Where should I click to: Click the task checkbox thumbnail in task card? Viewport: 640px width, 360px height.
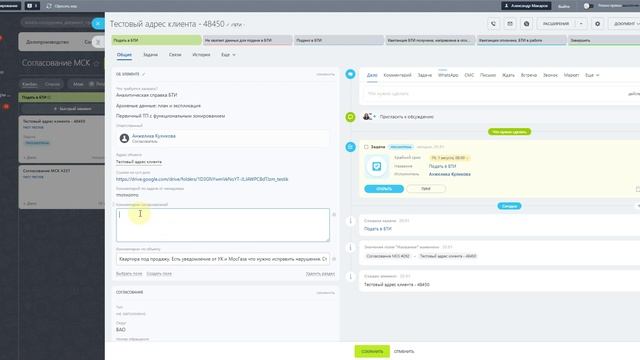376,166
